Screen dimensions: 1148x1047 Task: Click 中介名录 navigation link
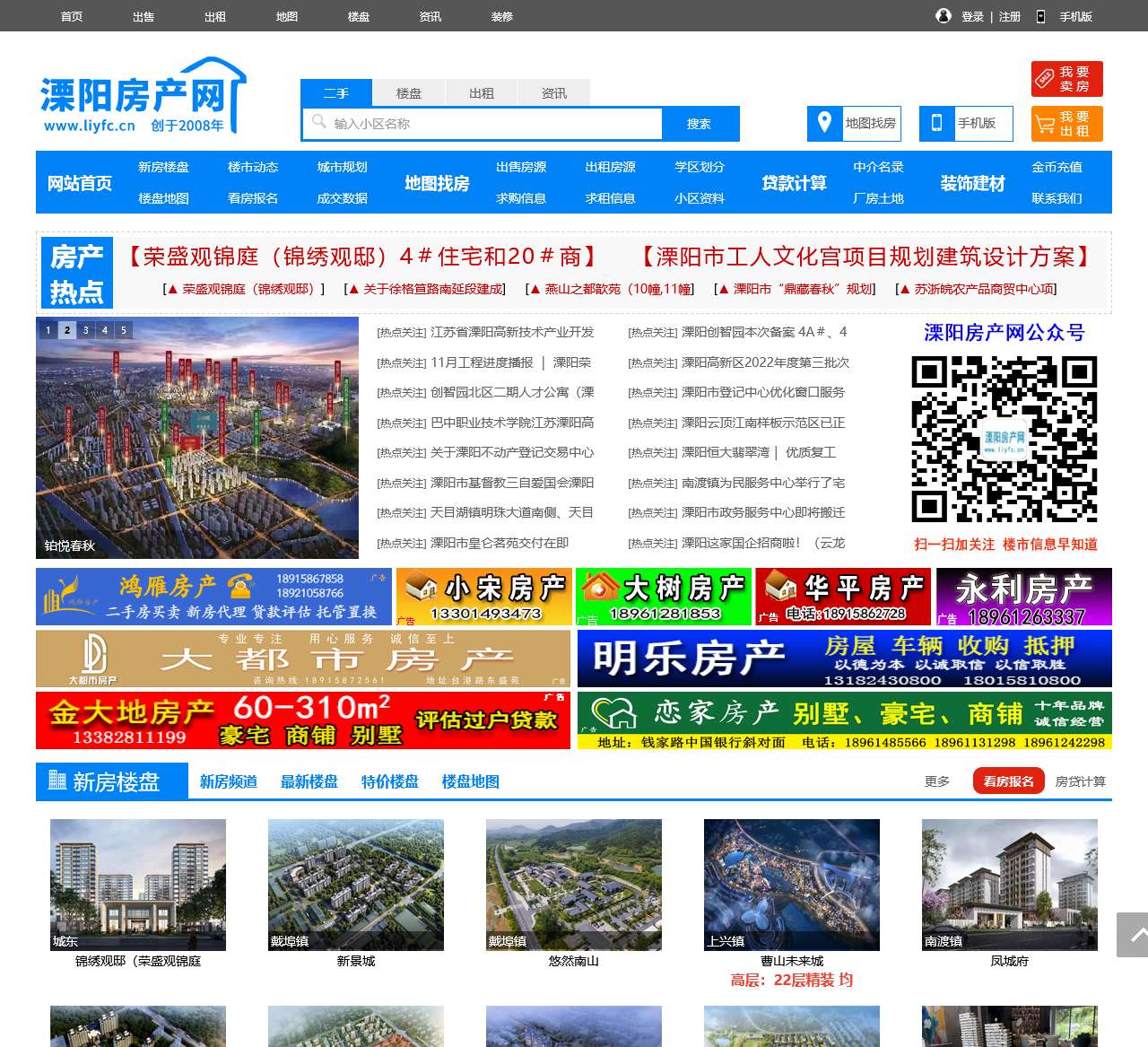click(x=878, y=167)
